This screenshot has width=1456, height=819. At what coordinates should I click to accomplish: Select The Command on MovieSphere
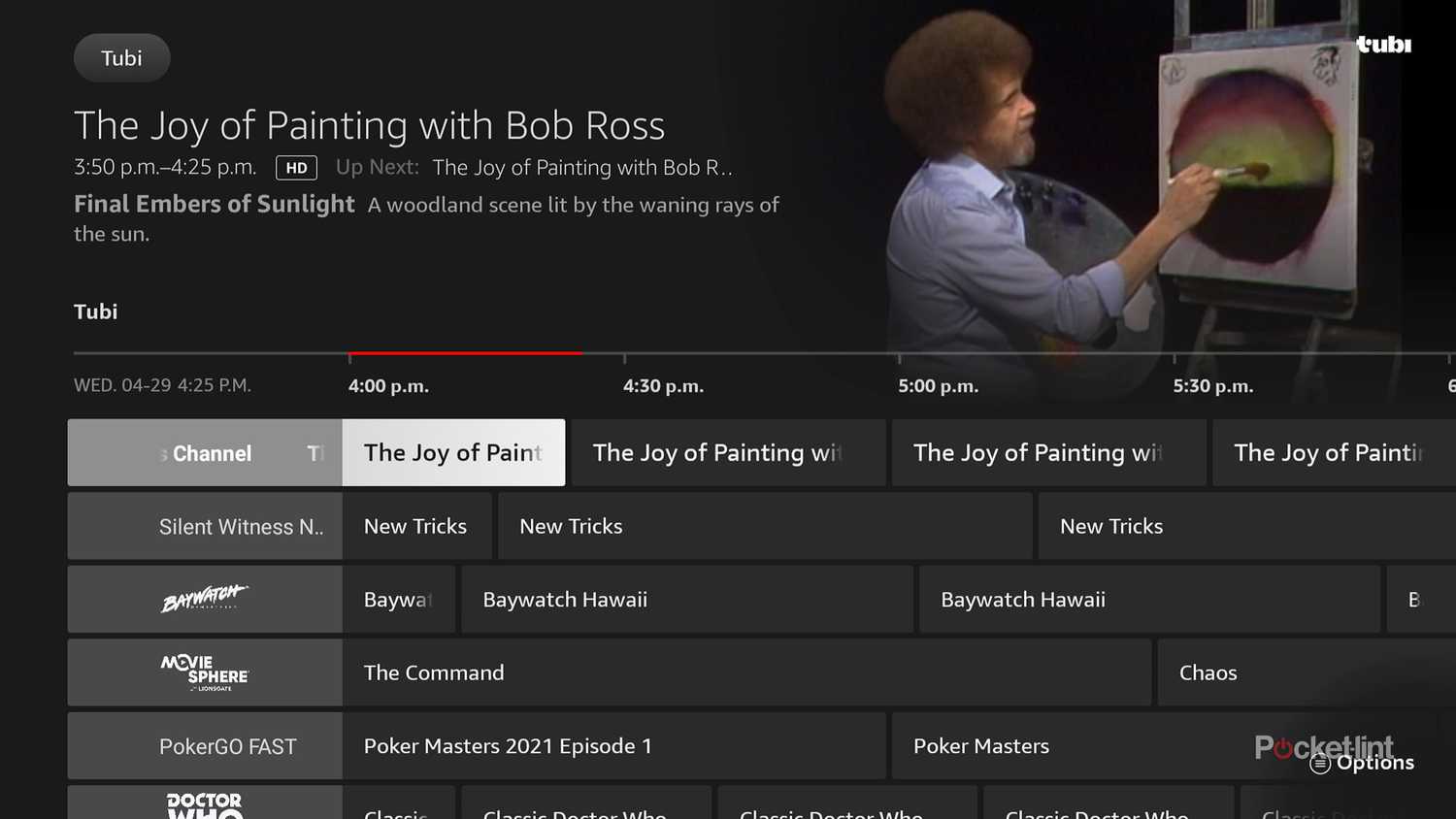[x=747, y=672]
